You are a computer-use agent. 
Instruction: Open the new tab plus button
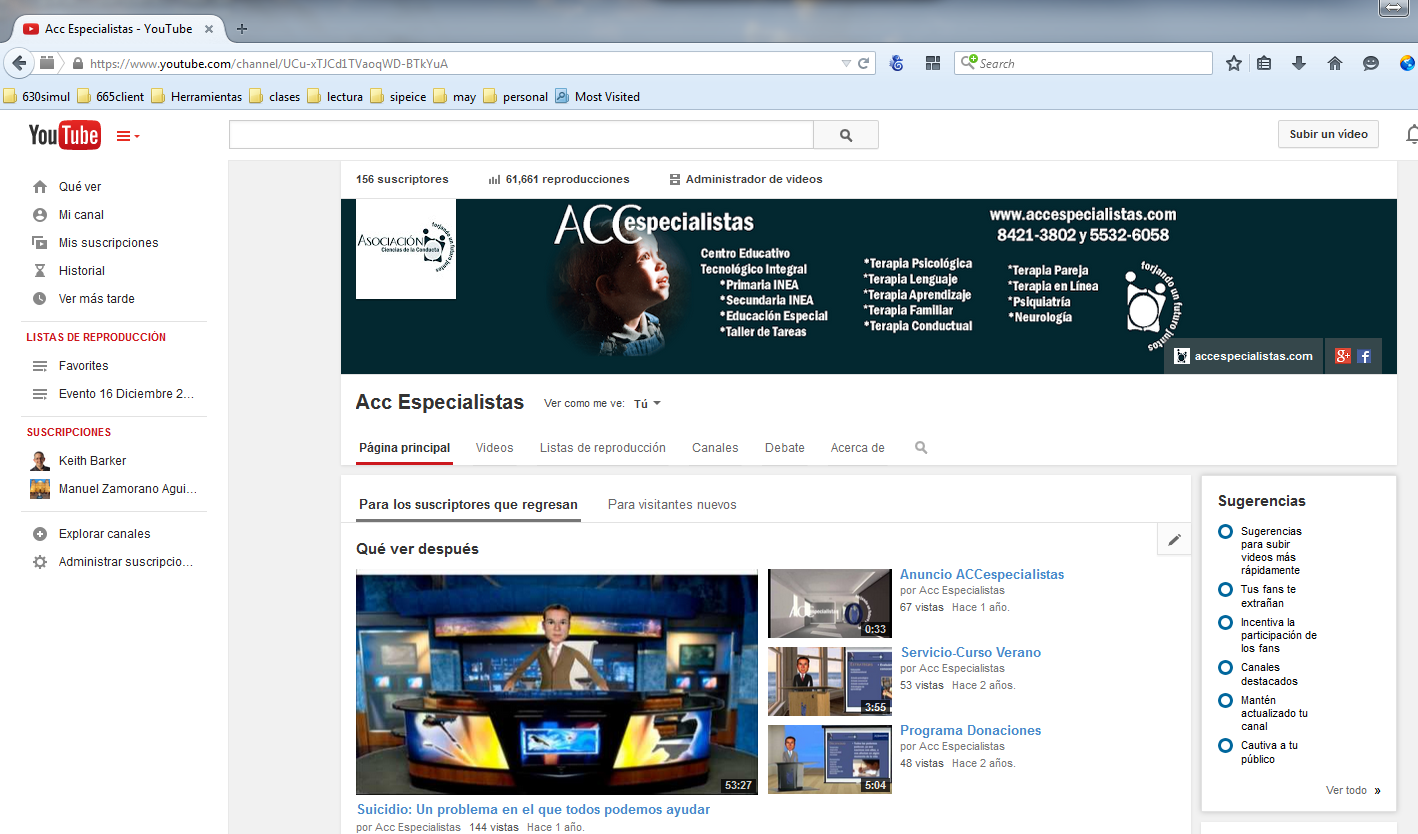pos(242,29)
